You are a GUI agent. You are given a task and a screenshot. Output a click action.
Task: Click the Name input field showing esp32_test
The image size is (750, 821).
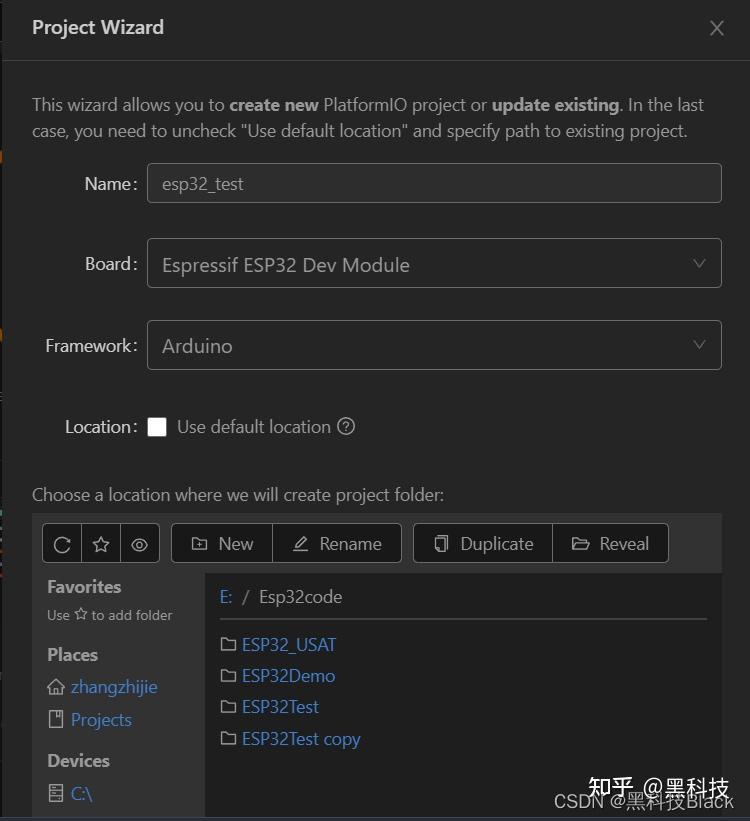pyautogui.click(x=435, y=182)
